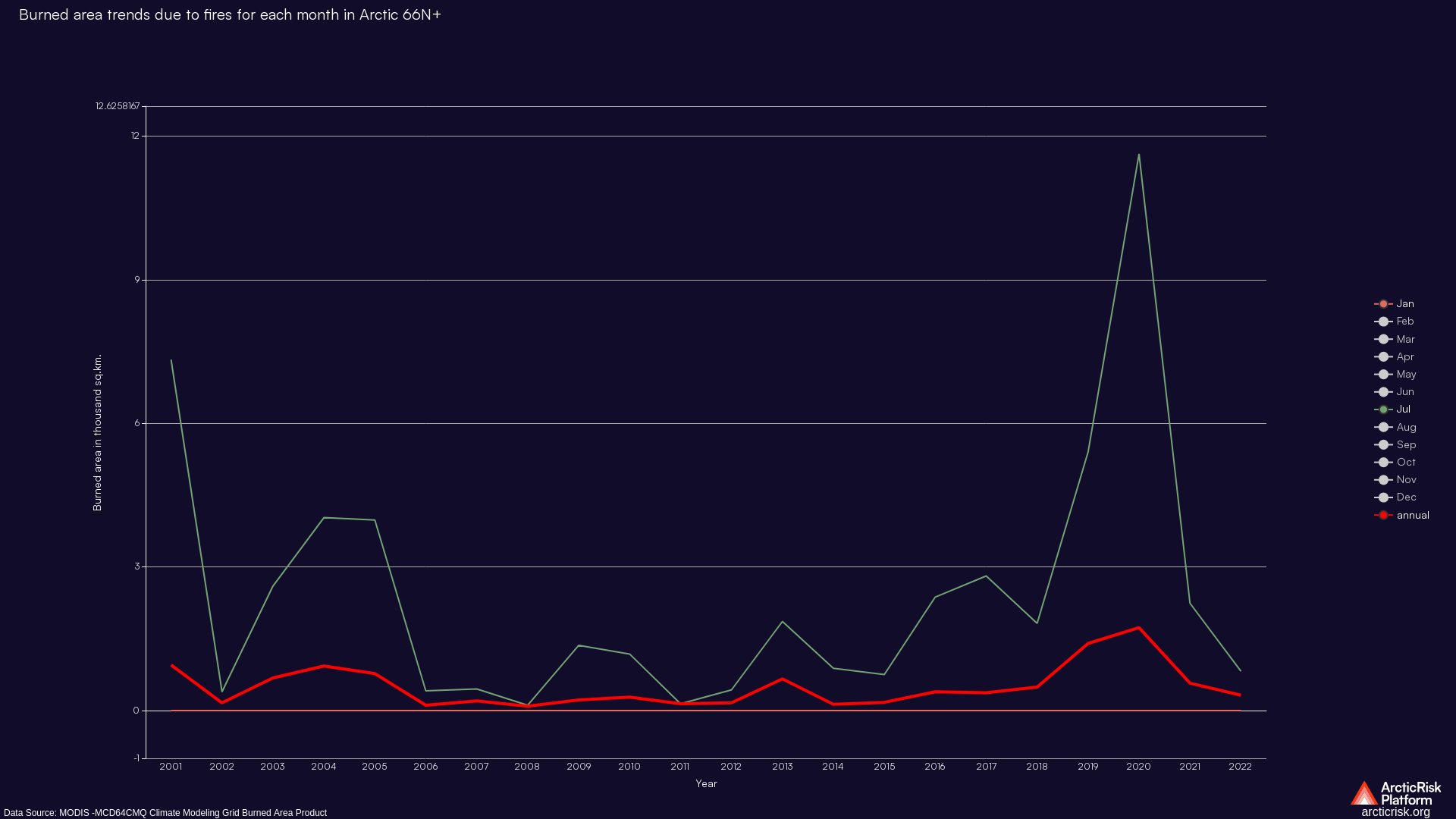Viewport: 1456px width, 819px height.
Task: Click the Dec legend marker
Action: [1383, 497]
